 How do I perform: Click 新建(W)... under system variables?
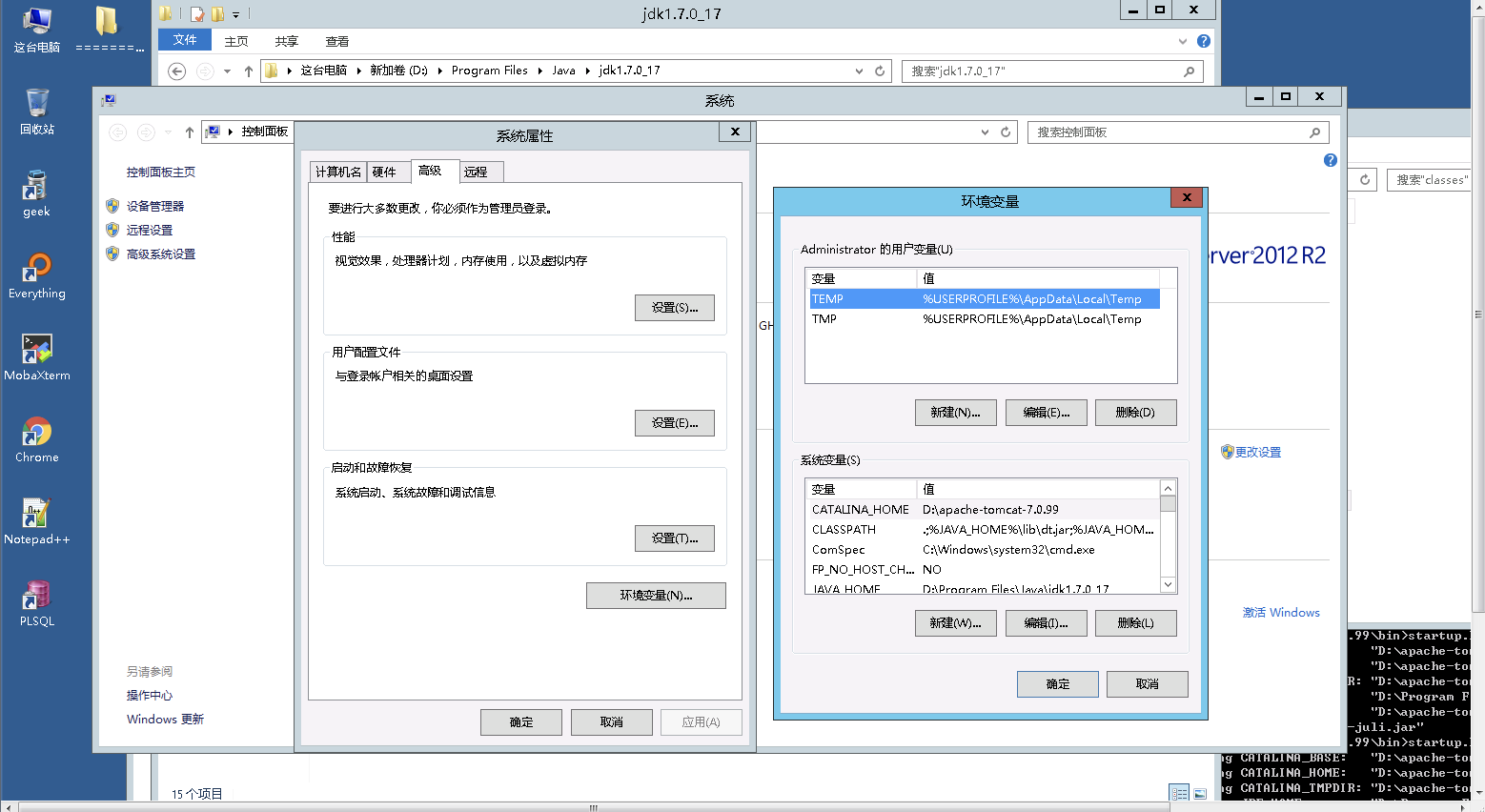click(955, 623)
